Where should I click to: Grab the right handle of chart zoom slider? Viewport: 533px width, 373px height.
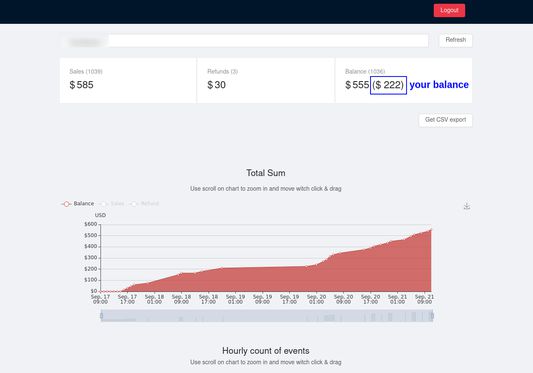click(x=432, y=316)
